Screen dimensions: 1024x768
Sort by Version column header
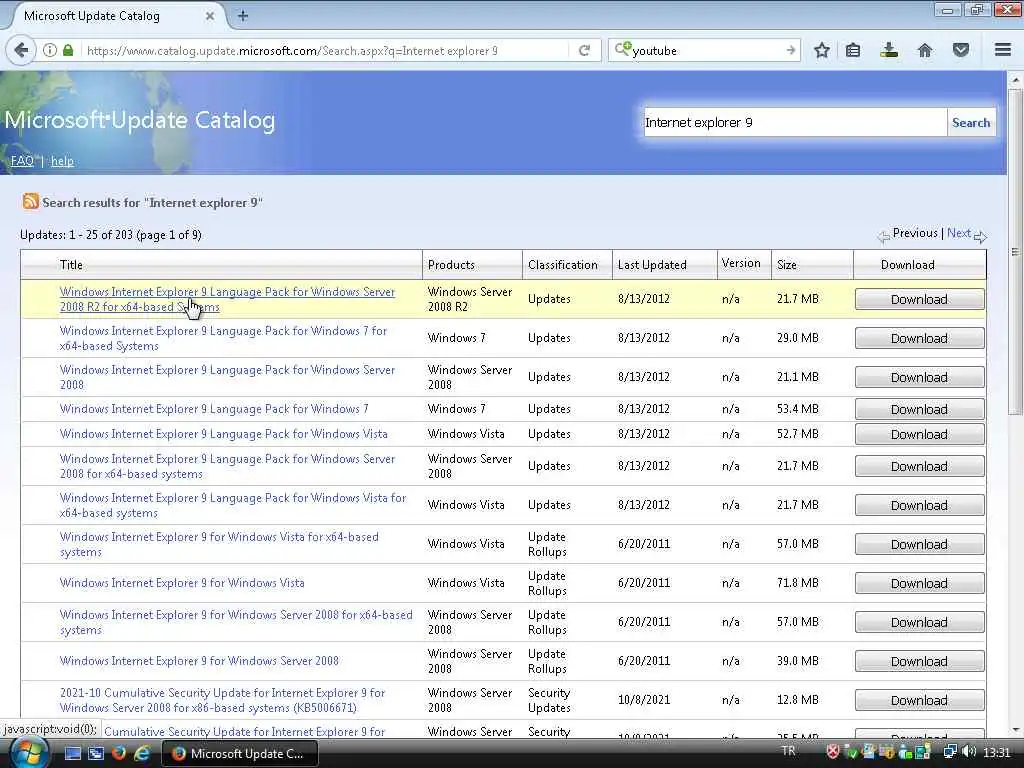coord(741,263)
